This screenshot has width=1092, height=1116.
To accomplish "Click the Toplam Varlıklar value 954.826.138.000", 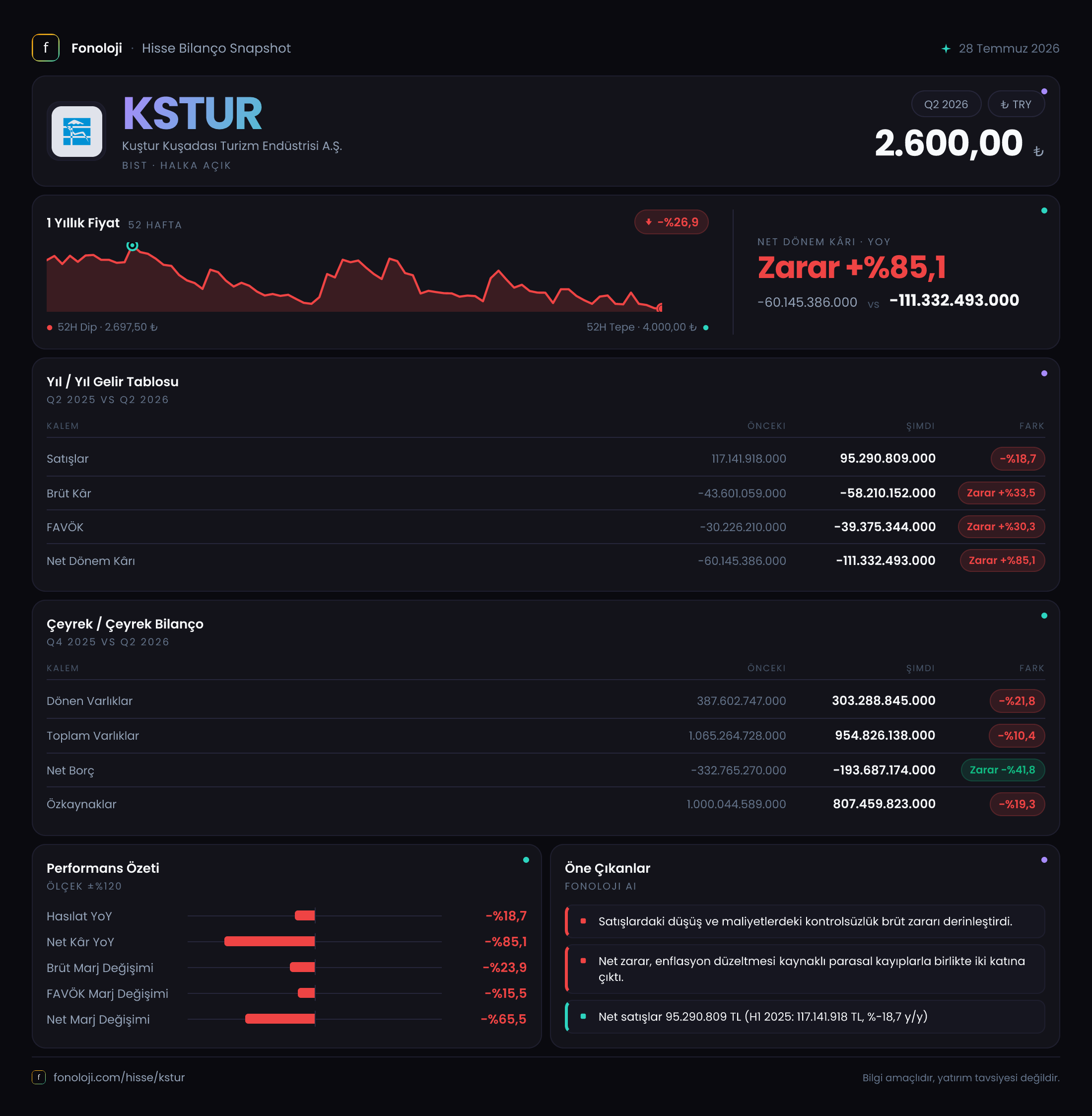I will tap(885, 736).
